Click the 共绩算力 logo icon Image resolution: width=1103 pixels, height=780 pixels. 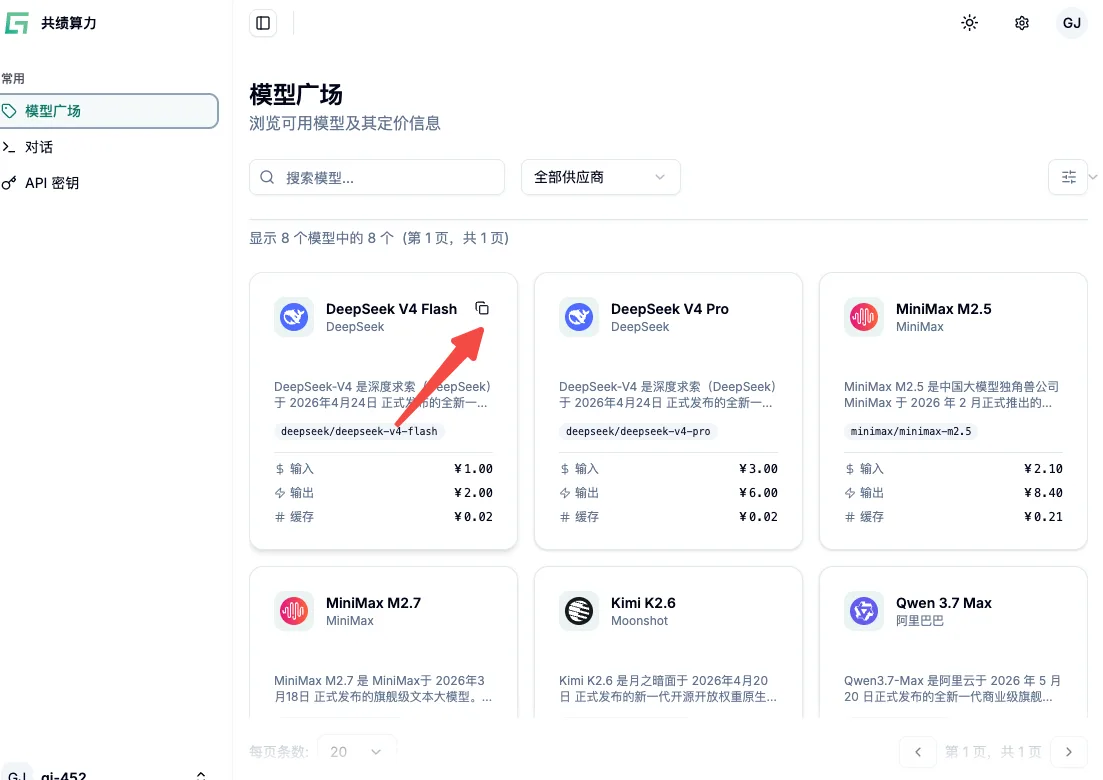click(16, 23)
